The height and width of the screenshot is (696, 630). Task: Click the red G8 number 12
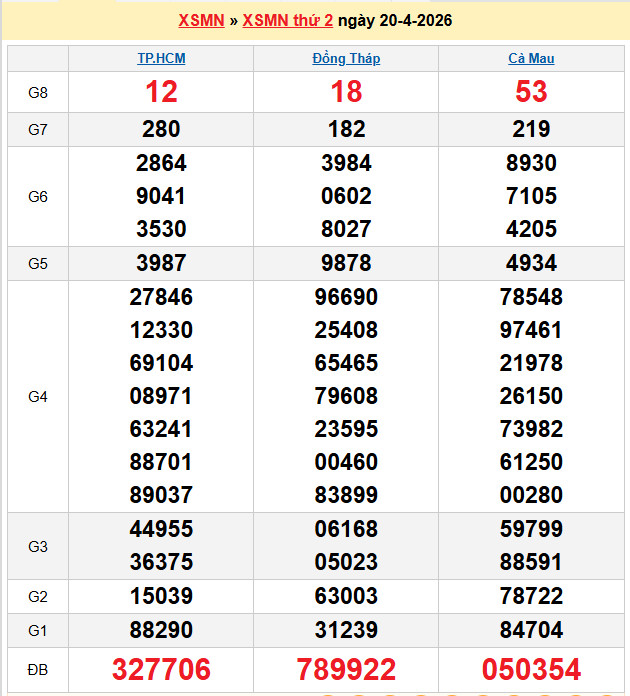pos(161,92)
